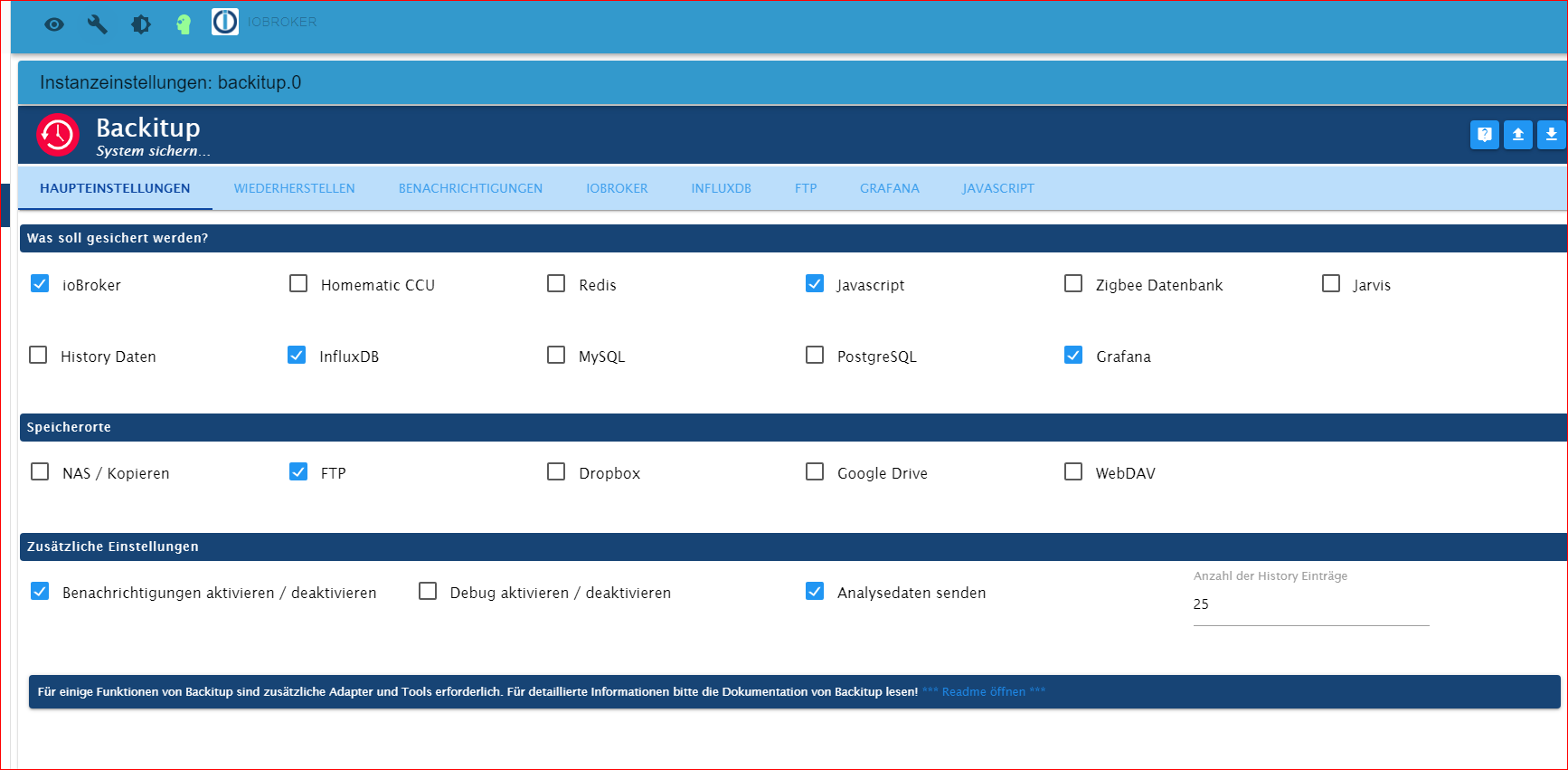The width and height of the screenshot is (1568, 770).
Task: Uncheck Analysedaten senden
Action: [x=815, y=592]
